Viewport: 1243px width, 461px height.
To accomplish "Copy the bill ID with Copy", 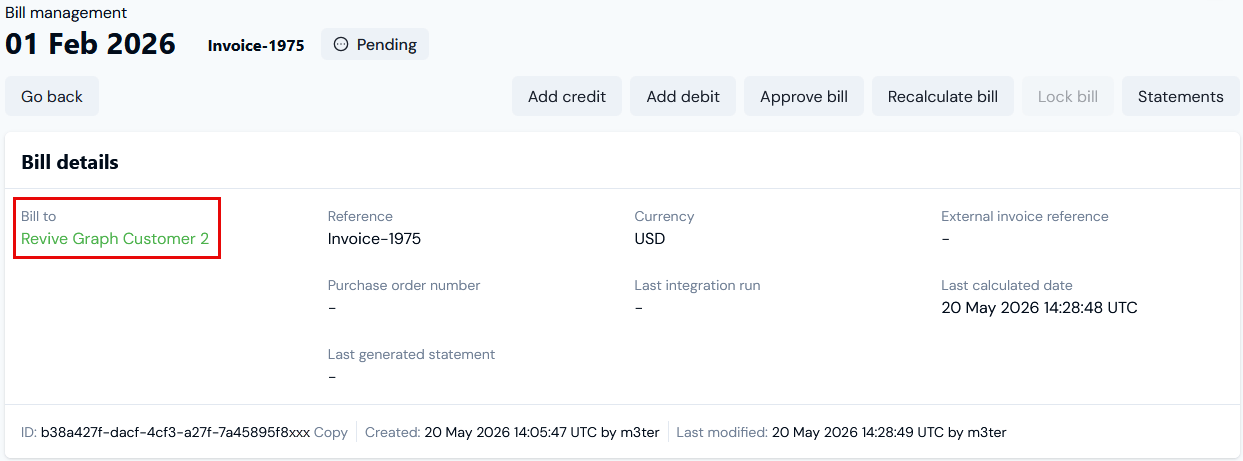I will pos(331,432).
